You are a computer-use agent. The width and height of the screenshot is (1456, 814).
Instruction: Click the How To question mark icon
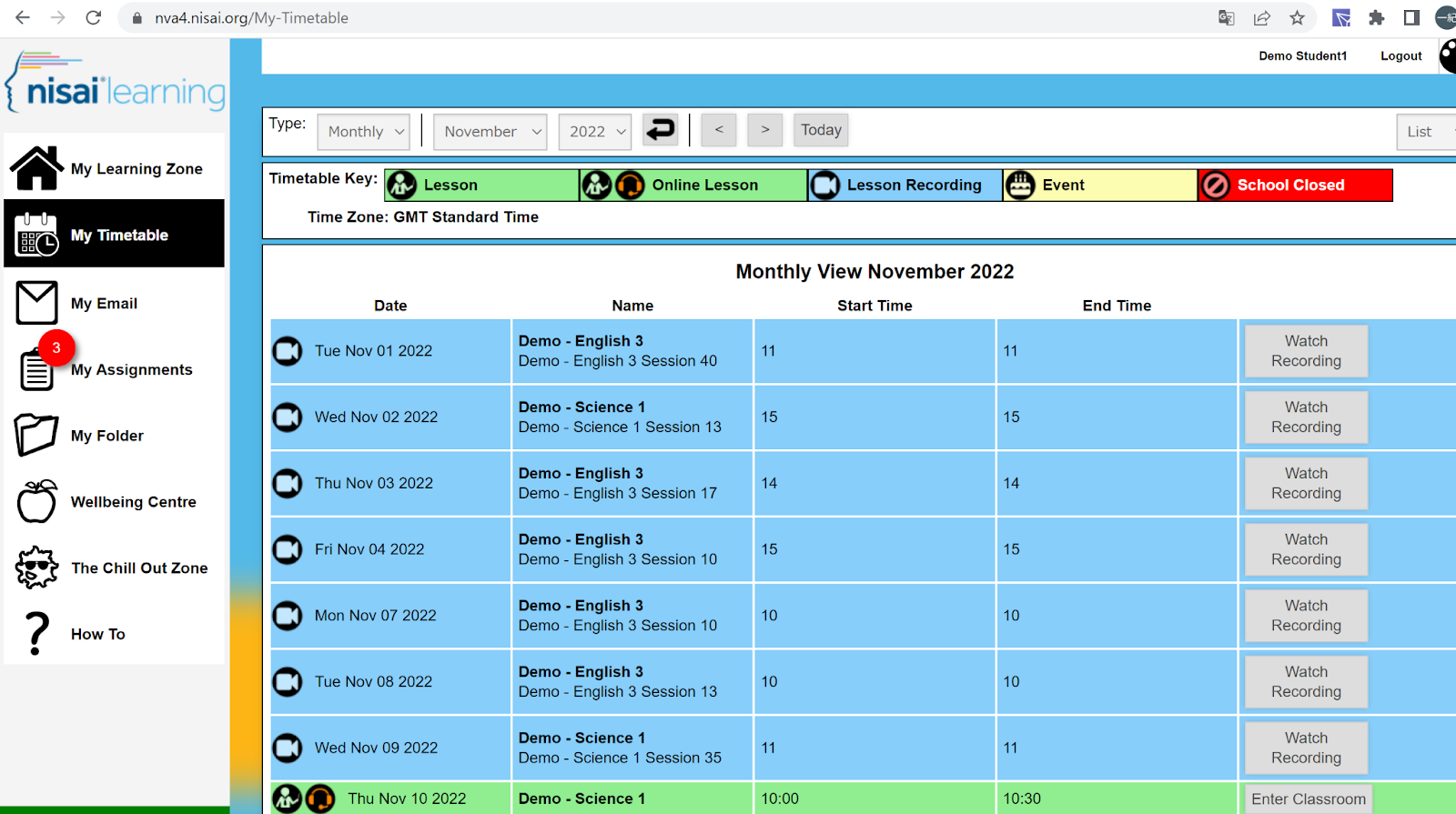36,634
